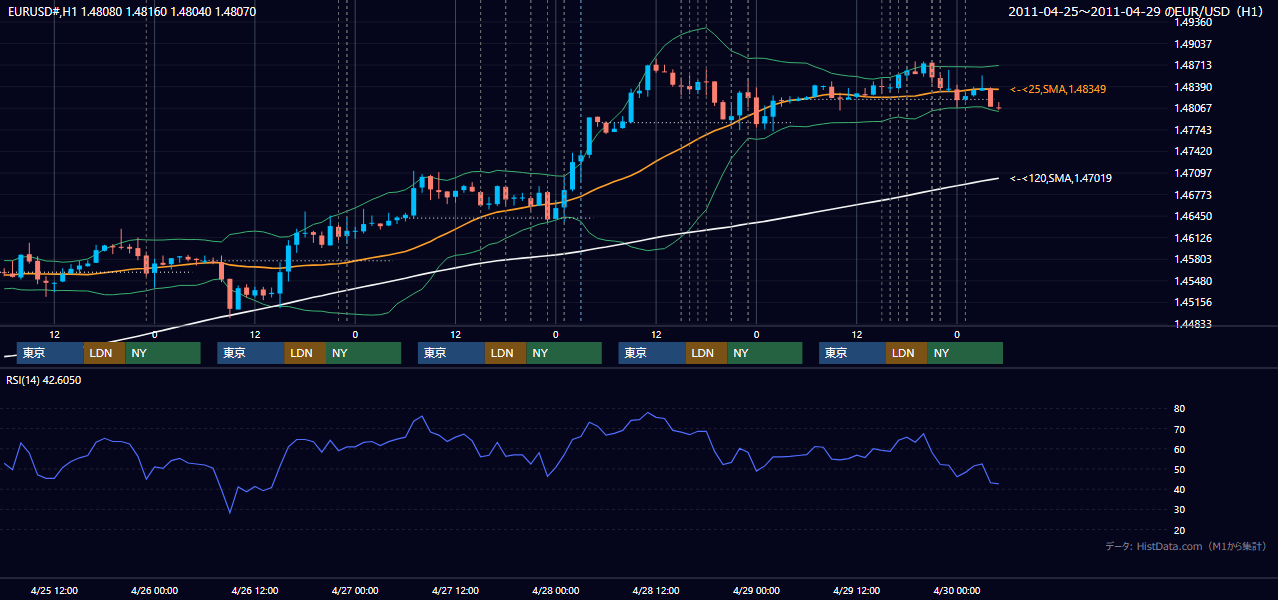This screenshot has height=600, width=1278.
Task: Click the RSI 40 level label
Action: pyautogui.click(x=1179, y=489)
